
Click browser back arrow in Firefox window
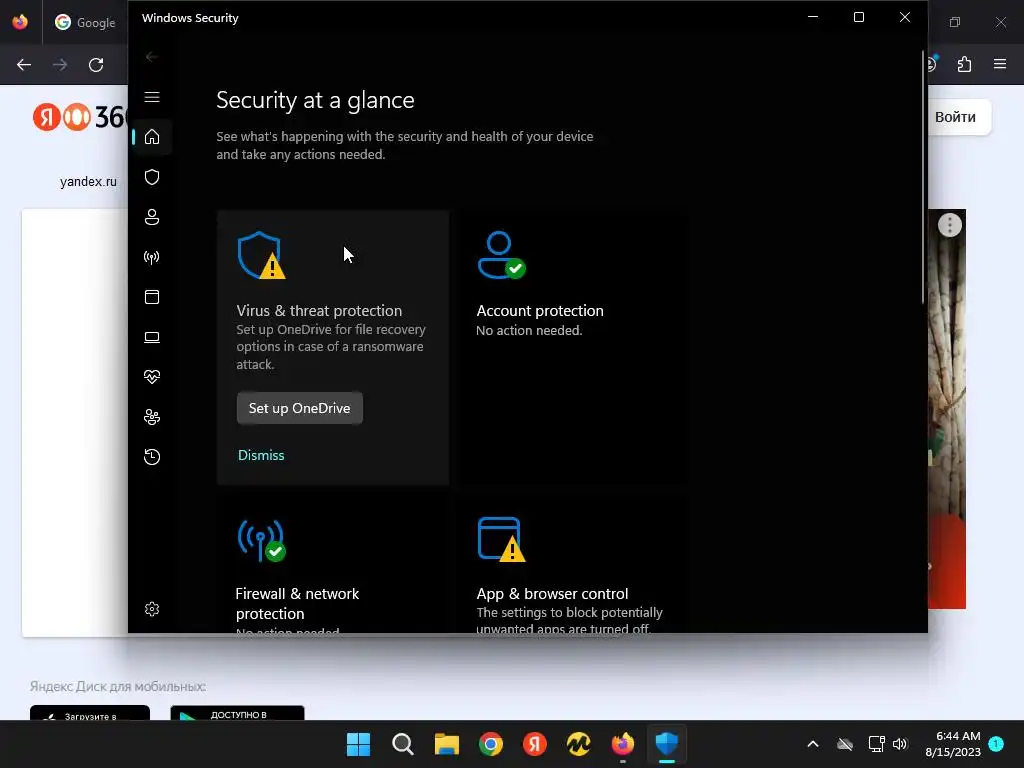click(x=24, y=65)
